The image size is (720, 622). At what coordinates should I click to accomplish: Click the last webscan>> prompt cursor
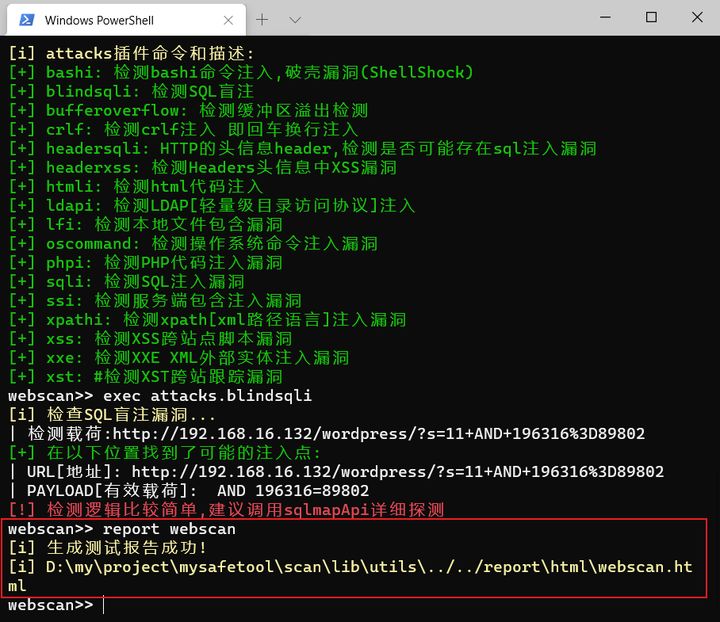click(x=104, y=605)
